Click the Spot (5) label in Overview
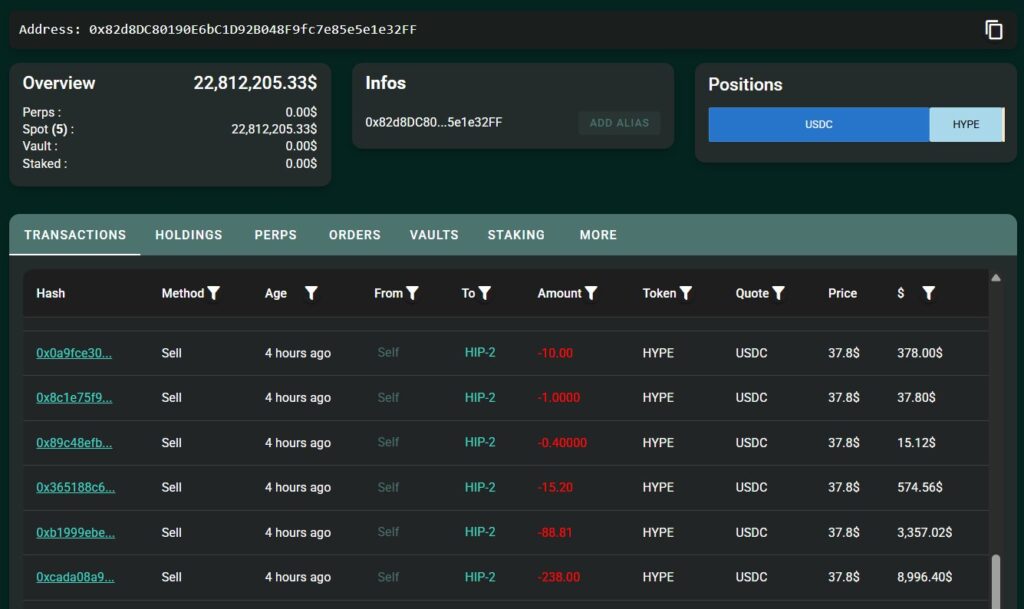This screenshot has width=1024, height=609. click(48, 129)
